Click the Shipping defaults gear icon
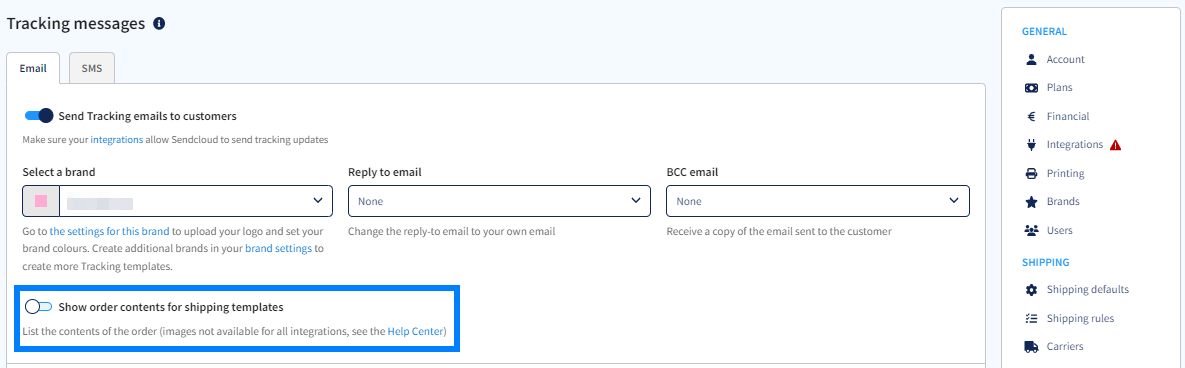 [x=1031, y=289]
